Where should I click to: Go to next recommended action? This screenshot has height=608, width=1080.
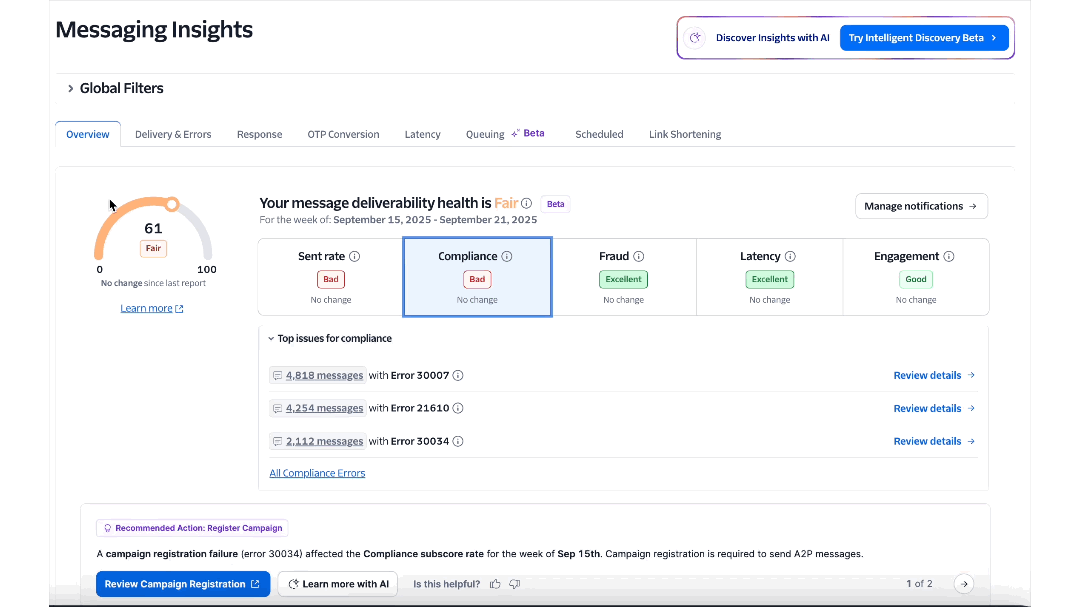click(963, 584)
